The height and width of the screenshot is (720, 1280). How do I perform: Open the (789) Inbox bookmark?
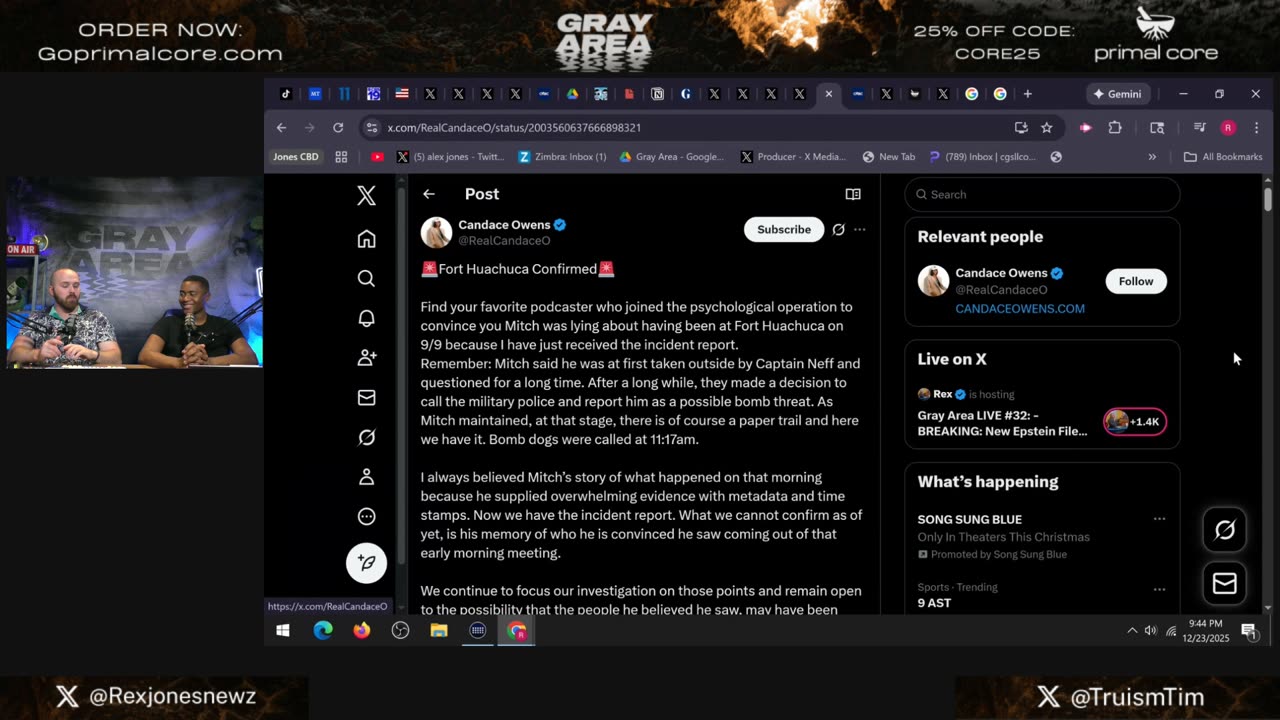click(x=983, y=157)
